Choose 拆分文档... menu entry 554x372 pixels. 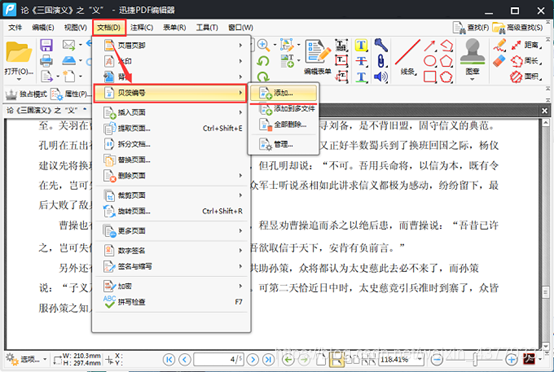[171, 144]
